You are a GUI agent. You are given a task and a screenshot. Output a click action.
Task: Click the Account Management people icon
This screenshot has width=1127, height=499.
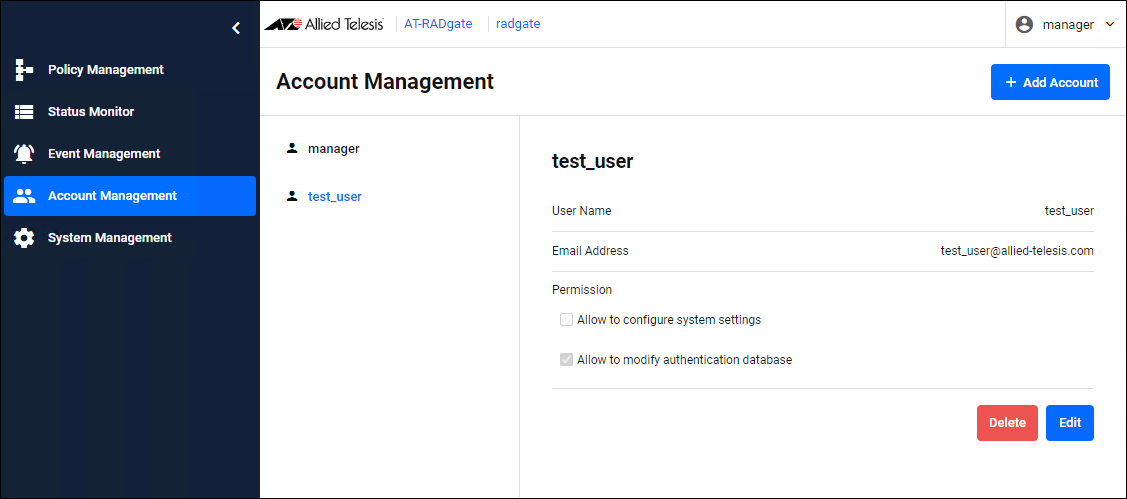(x=25, y=196)
